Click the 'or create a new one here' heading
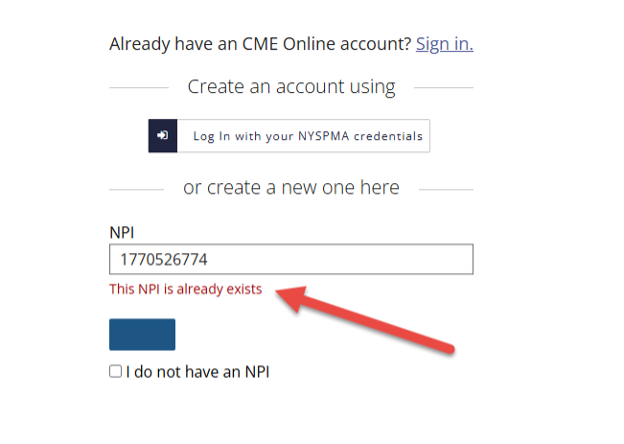The width and height of the screenshot is (624, 444). point(291,187)
